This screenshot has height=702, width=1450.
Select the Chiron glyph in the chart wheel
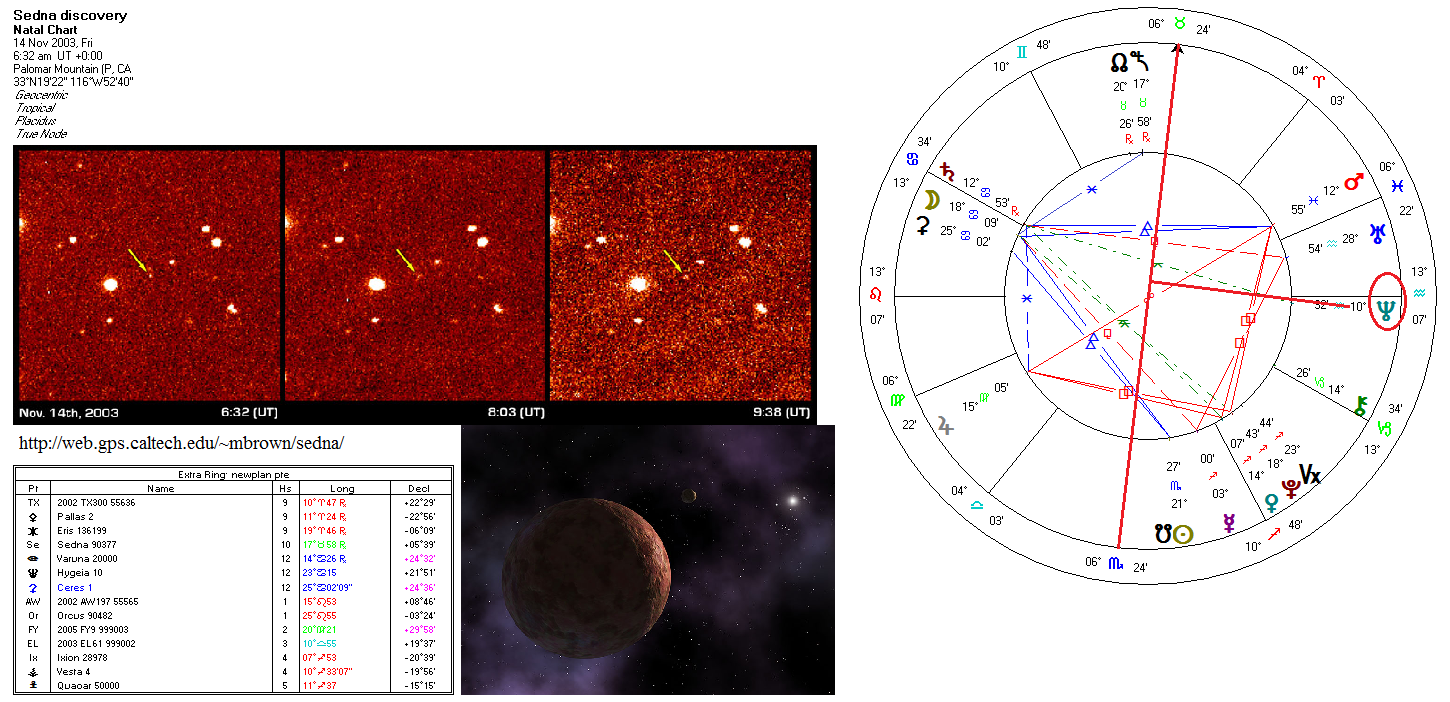[1360, 406]
